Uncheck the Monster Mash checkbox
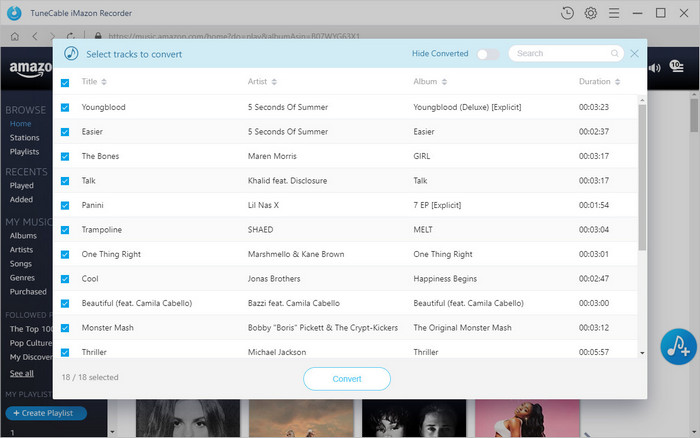This screenshot has height=438, width=700. (x=65, y=329)
